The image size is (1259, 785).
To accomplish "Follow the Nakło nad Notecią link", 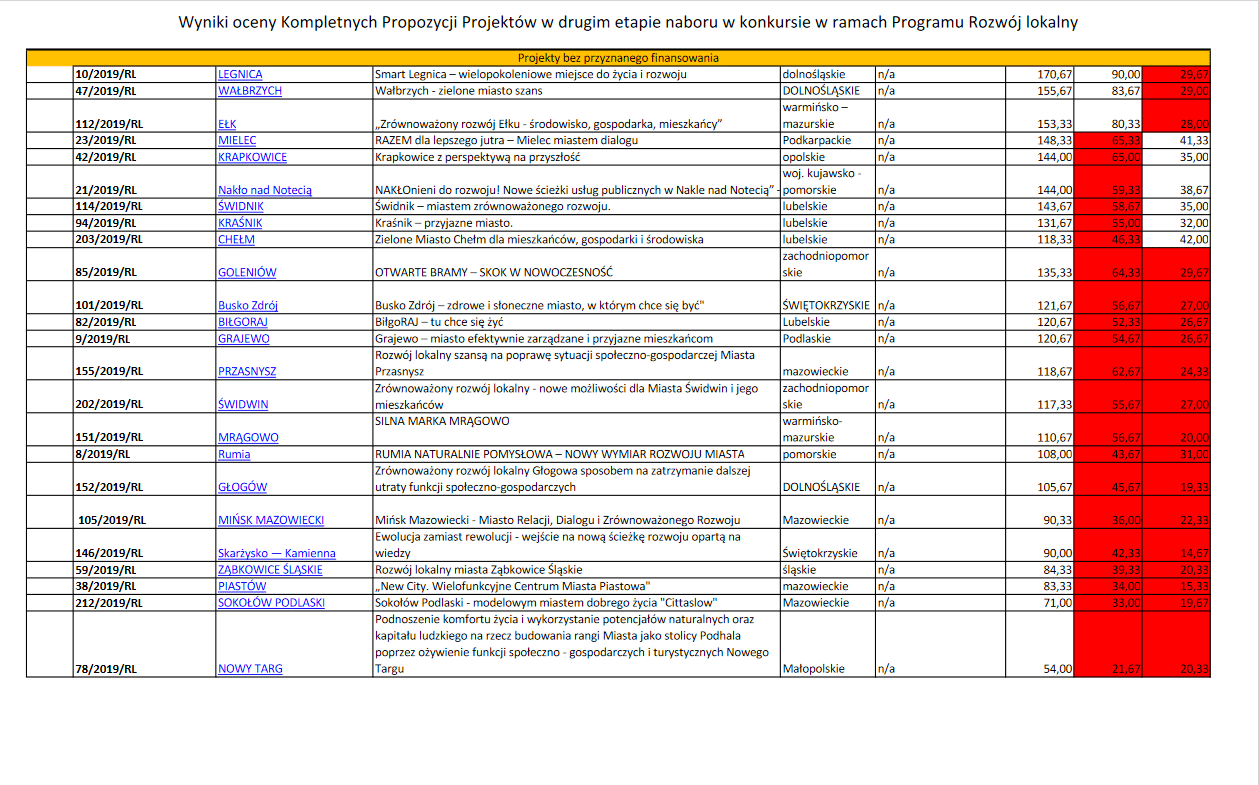I will coord(265,190).
